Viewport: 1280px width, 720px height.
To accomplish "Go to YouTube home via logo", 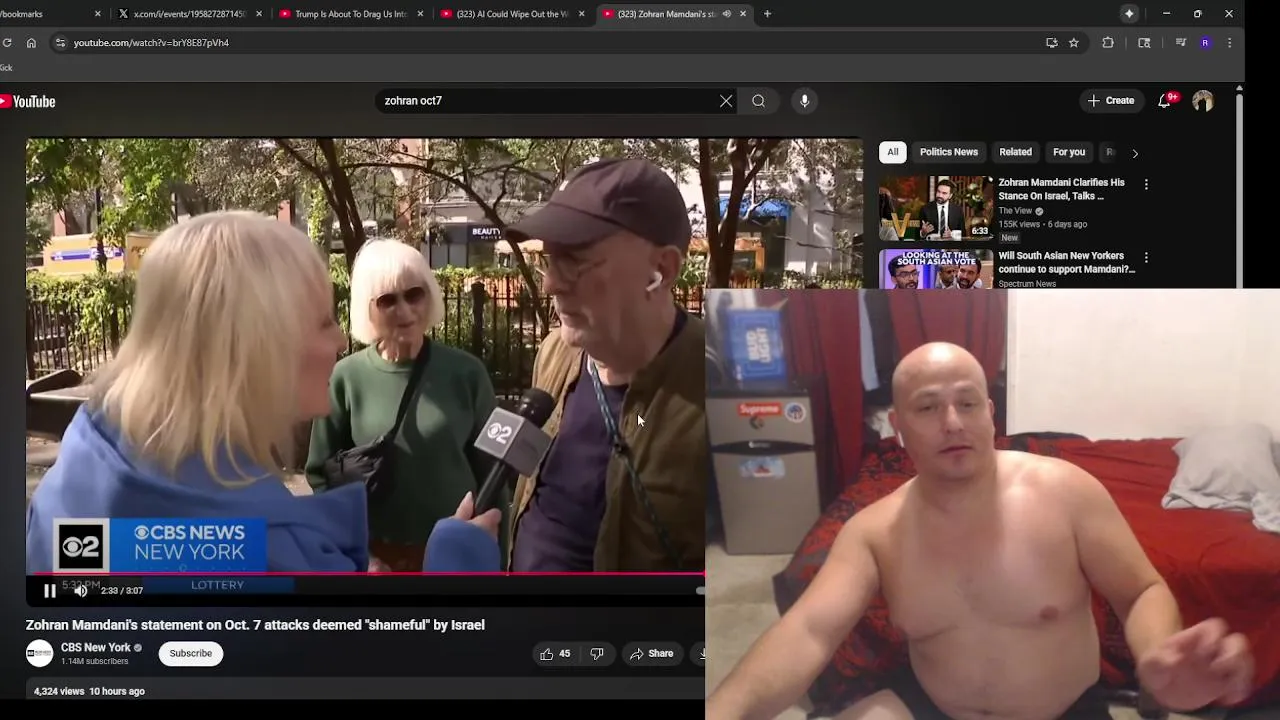I will pos(28,101).
